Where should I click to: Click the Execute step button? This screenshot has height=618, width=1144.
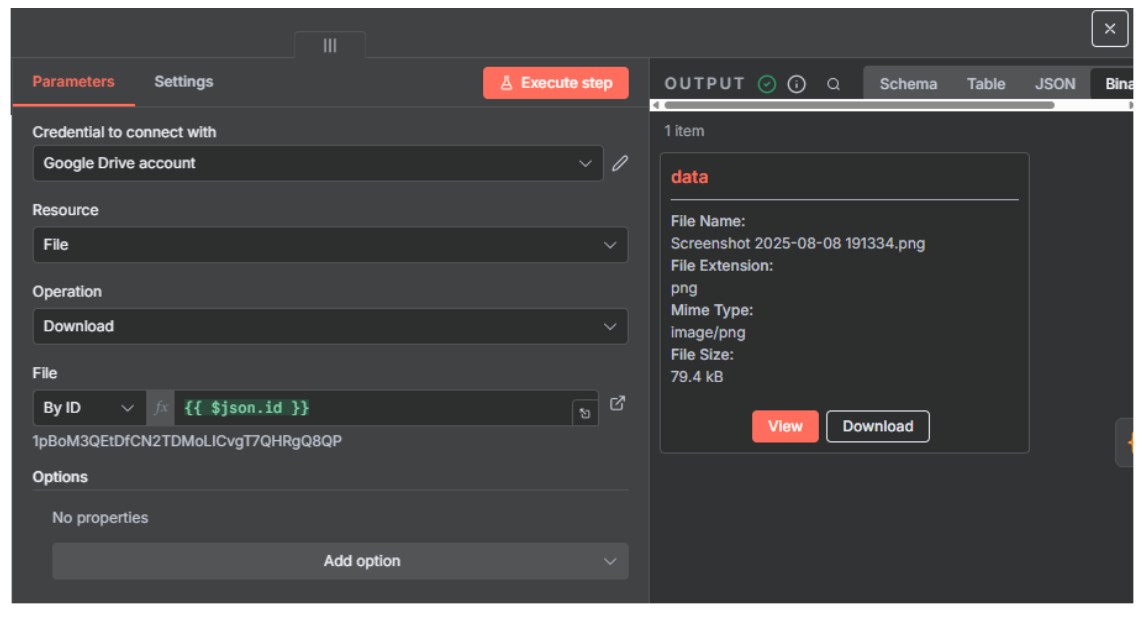[x=556, y=83]
